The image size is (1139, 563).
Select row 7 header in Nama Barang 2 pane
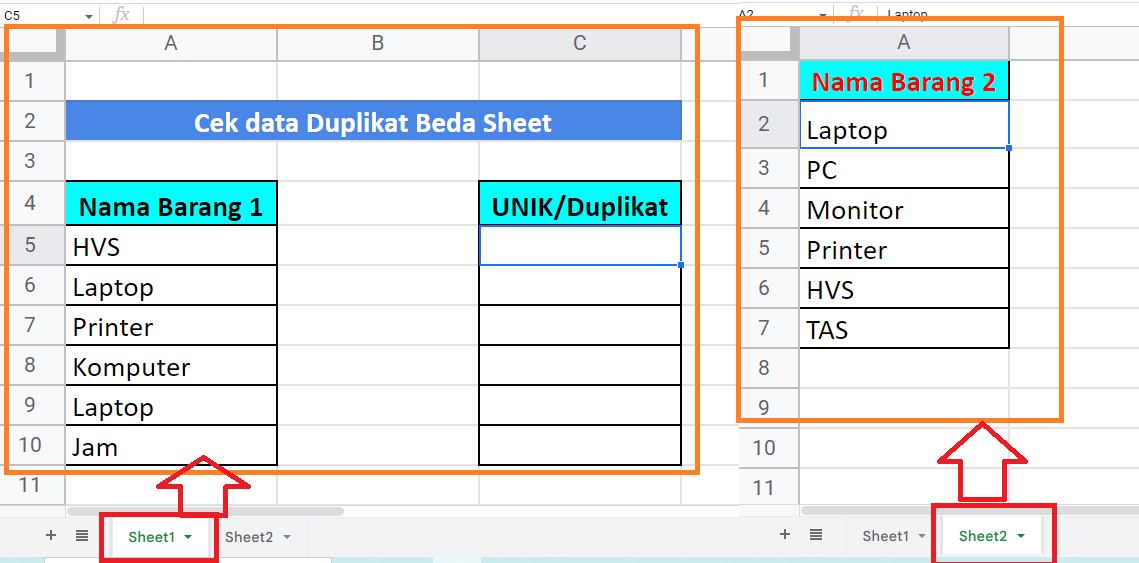tap(763, 328)
